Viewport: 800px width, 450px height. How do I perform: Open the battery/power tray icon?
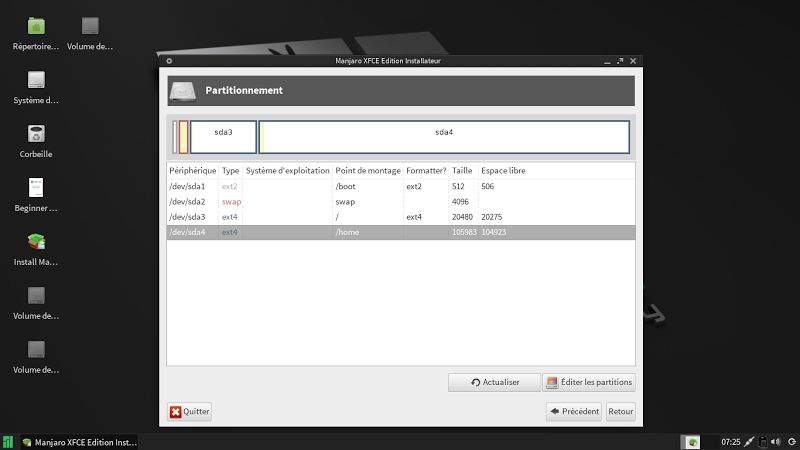pos(763,442)
